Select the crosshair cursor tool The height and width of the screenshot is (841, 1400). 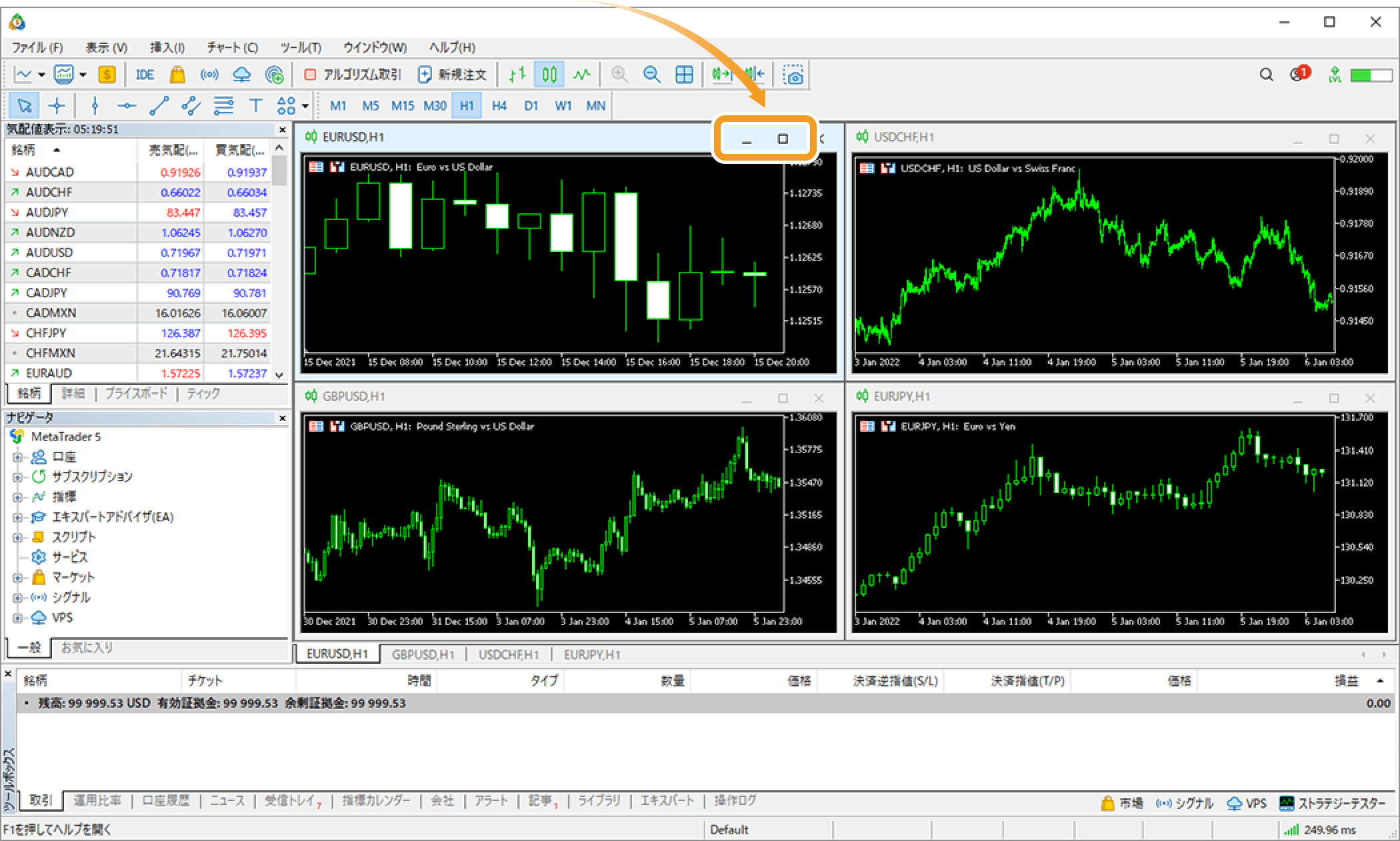pos(57,105)
